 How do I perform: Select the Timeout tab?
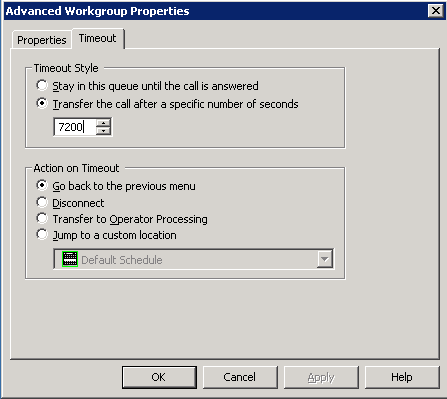[x=98, y=38]
